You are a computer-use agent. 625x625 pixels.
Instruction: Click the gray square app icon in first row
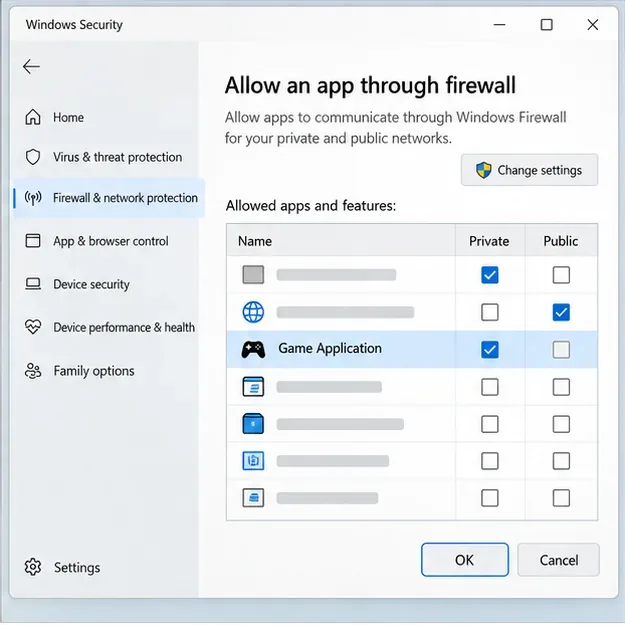tap(253, 275)
